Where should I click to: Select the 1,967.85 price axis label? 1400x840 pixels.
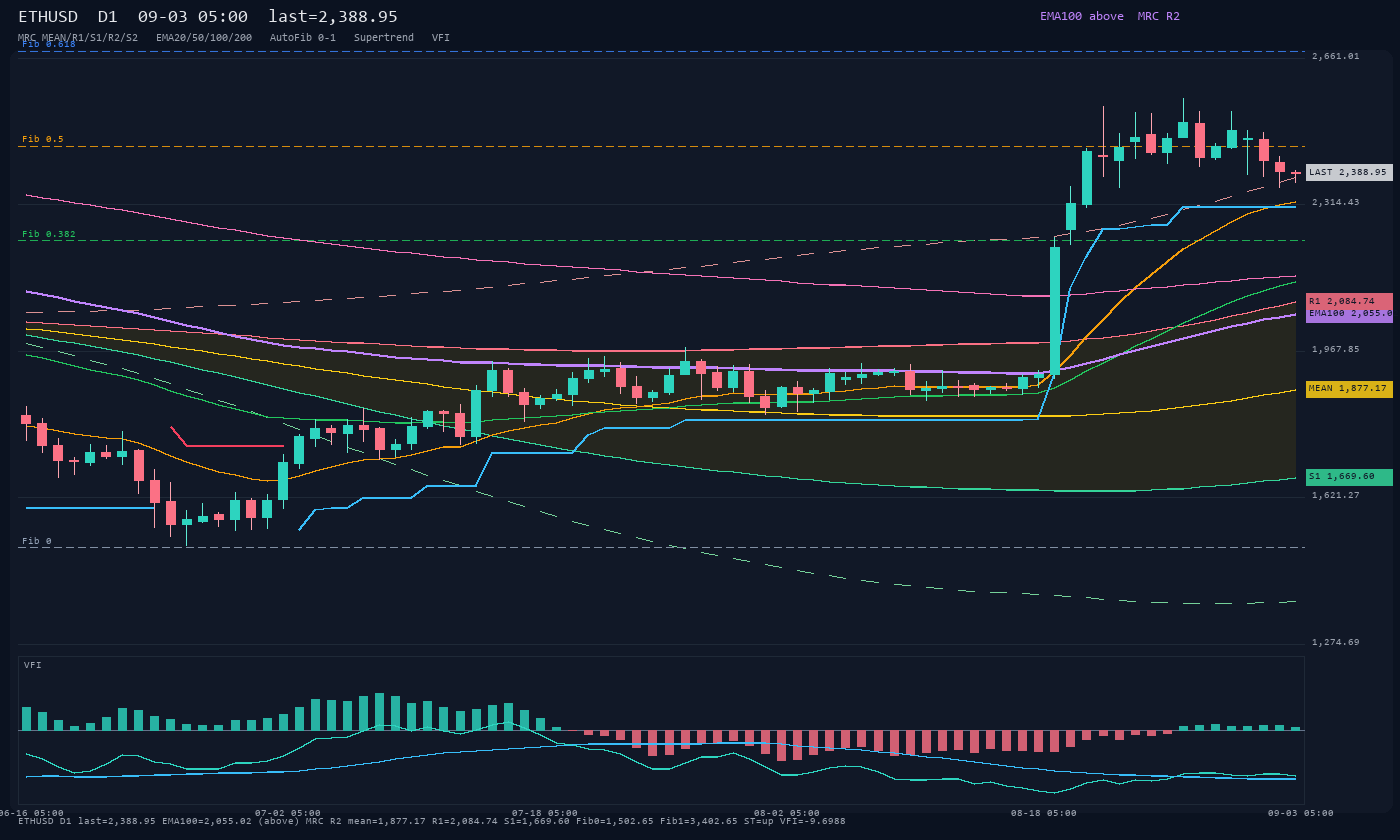click(x=1336, y=349)
